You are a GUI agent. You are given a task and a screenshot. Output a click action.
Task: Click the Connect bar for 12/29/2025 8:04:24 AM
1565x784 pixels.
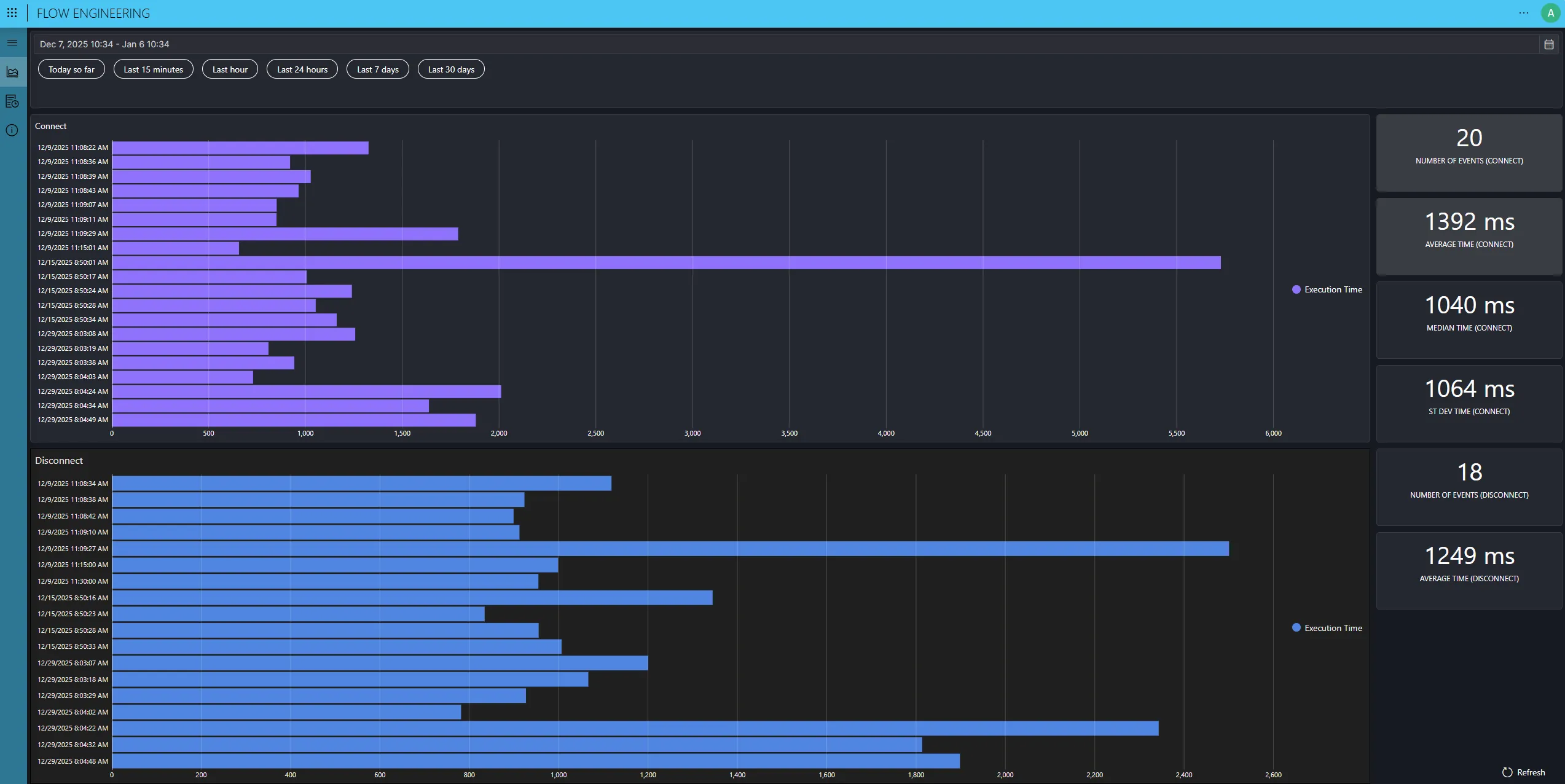click(x=307, y=391)
